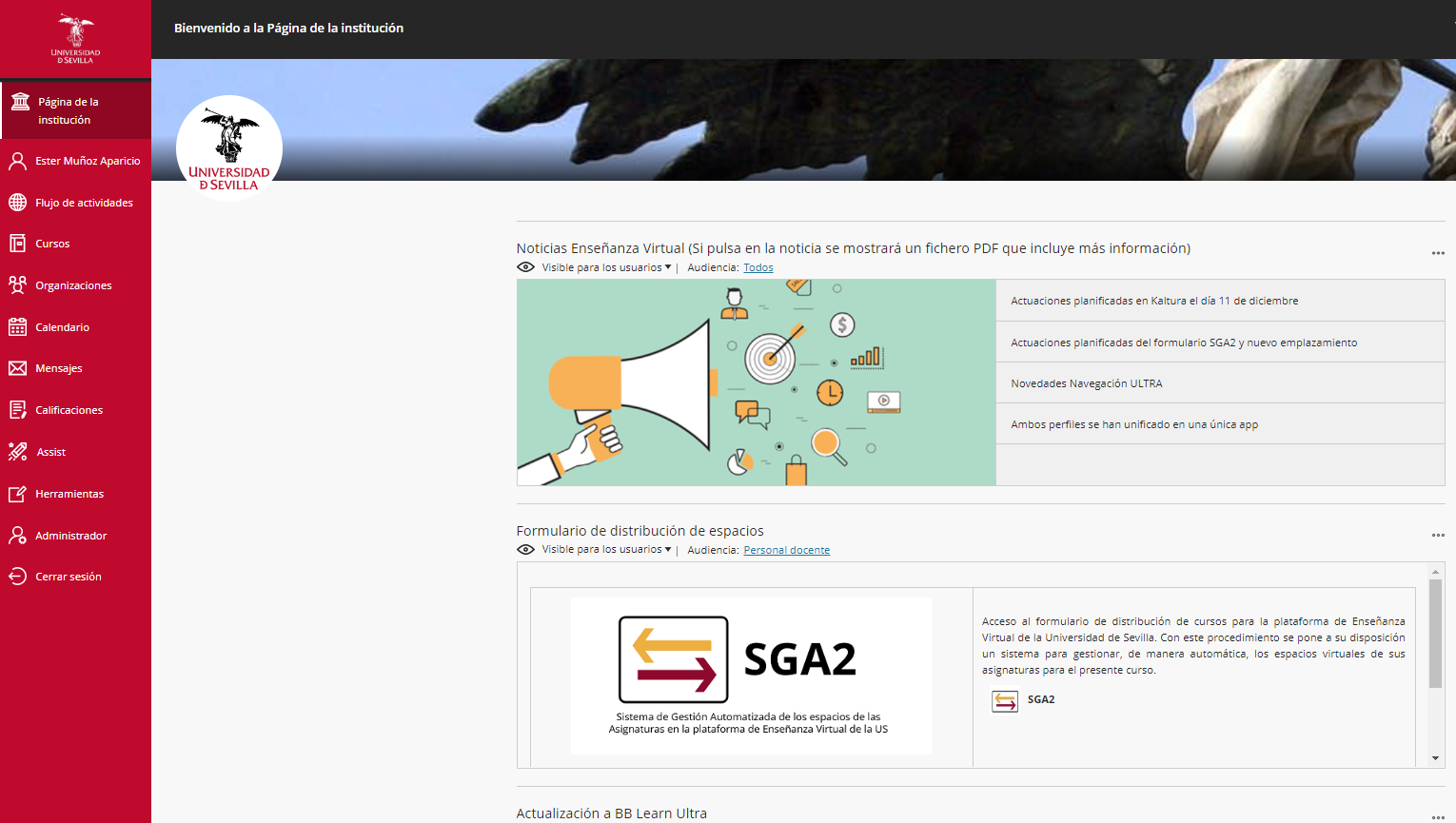1456x823 pixels.
Task: Click the SGA2 frame scroll-up arrow
Action: (1435, 572)
